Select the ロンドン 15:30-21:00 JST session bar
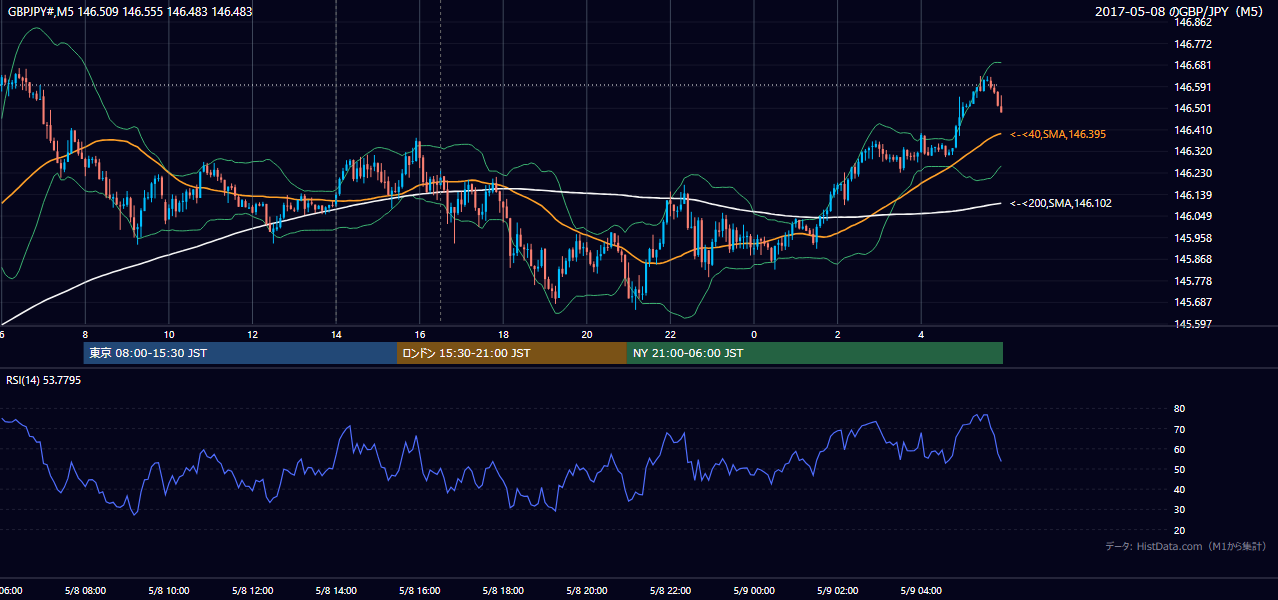Viewport: 1278px width, 600px height. [x=512, y=353]
